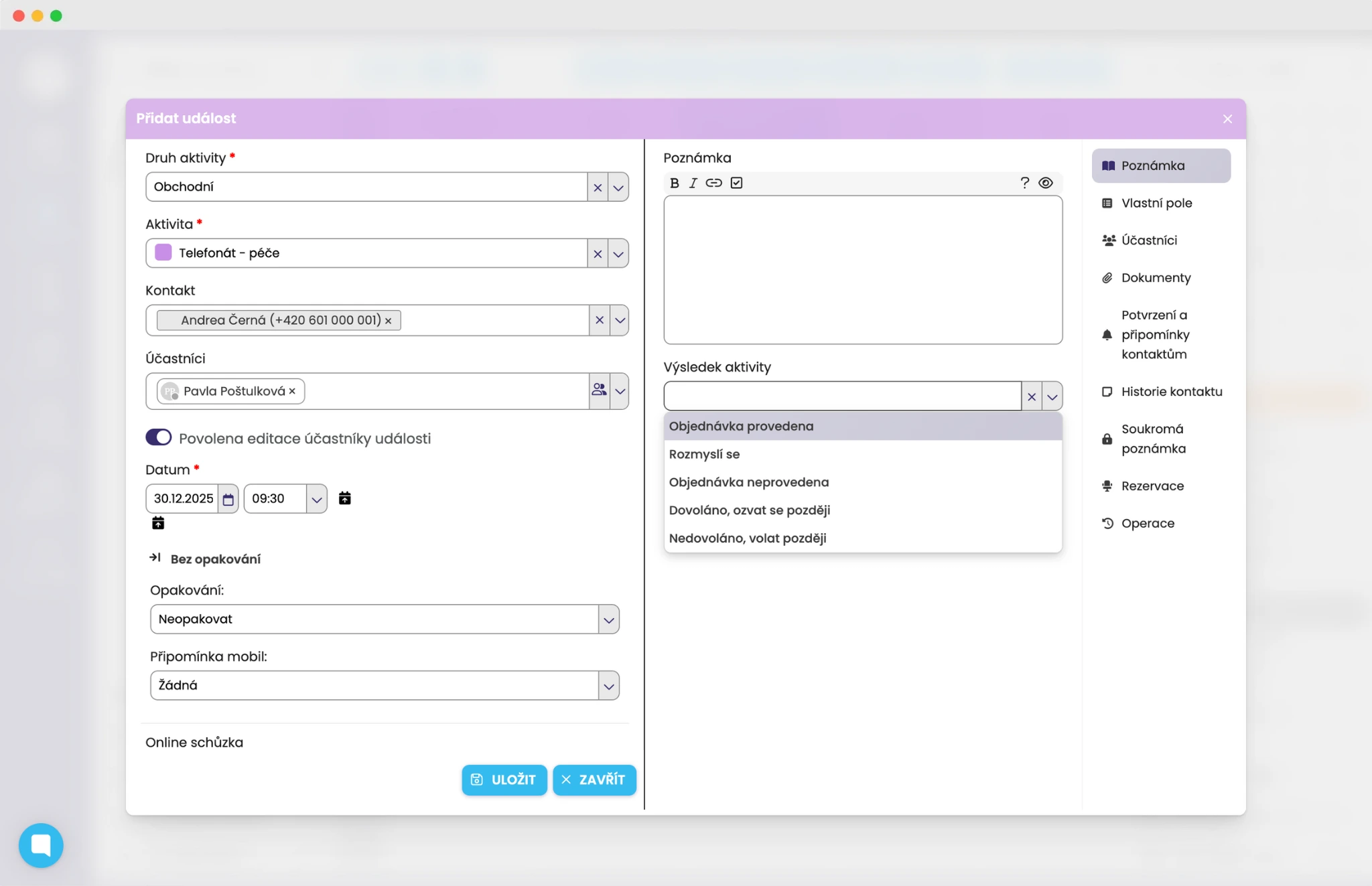The image size is (1372, 886).
Task: Expand the Připomínka mobil Žádná dropdown
Action: (608, 686)
